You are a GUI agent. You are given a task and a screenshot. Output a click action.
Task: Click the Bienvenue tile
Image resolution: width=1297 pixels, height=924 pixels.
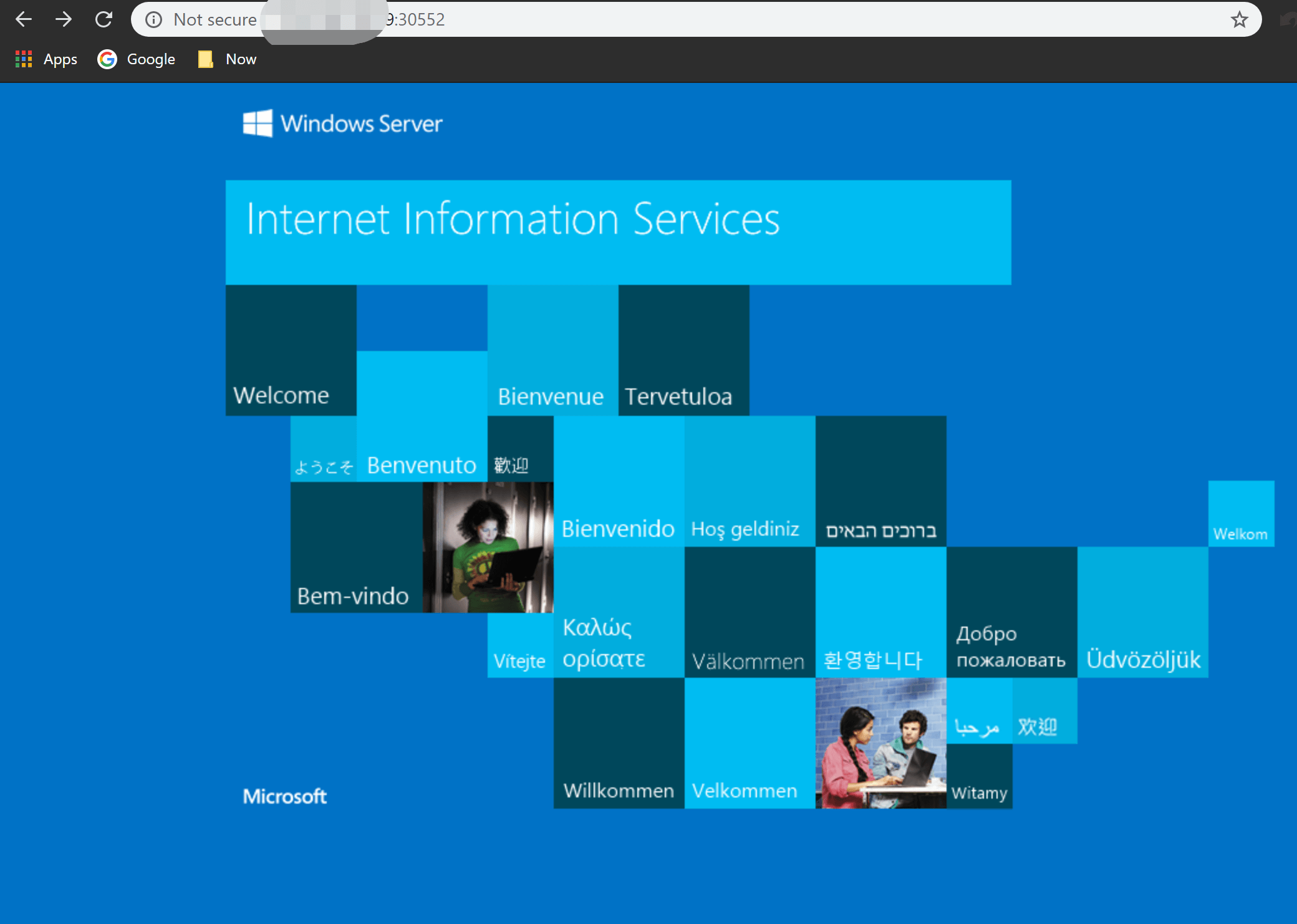pyautogui.click(x=553, y=350)
